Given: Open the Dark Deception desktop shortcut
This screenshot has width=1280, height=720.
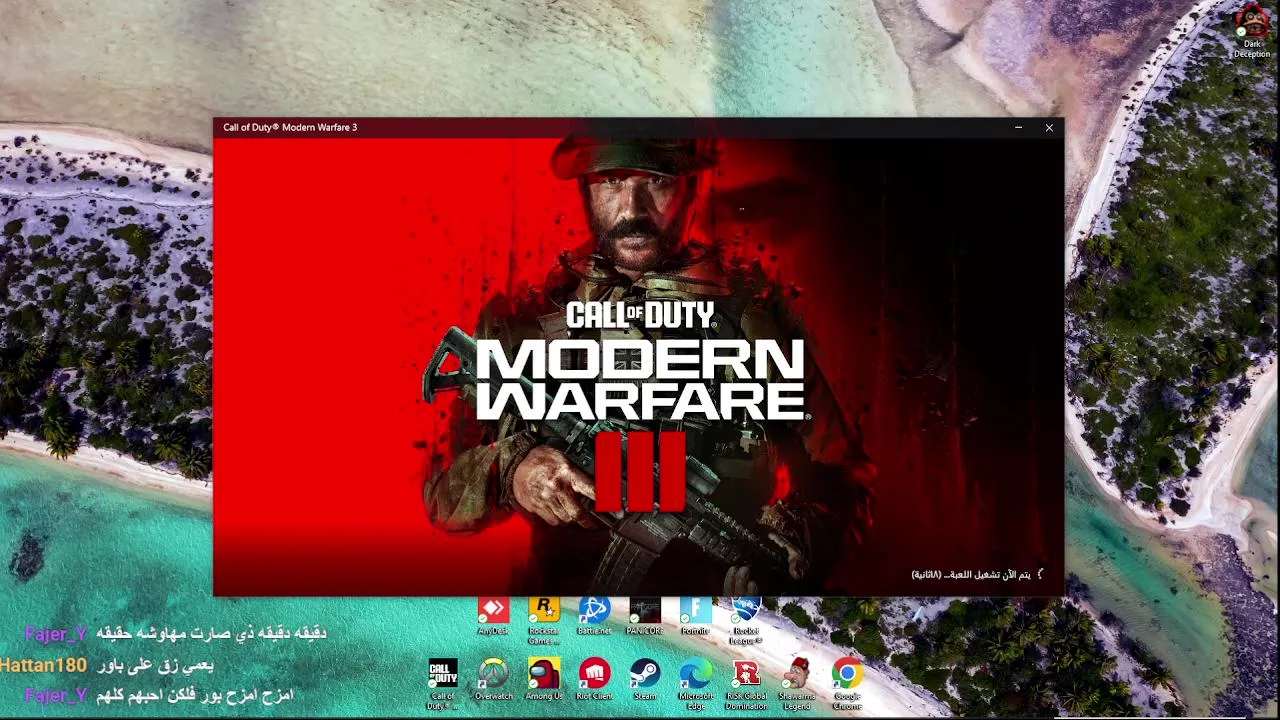Looking at the screenshot, I should 1251,32.
